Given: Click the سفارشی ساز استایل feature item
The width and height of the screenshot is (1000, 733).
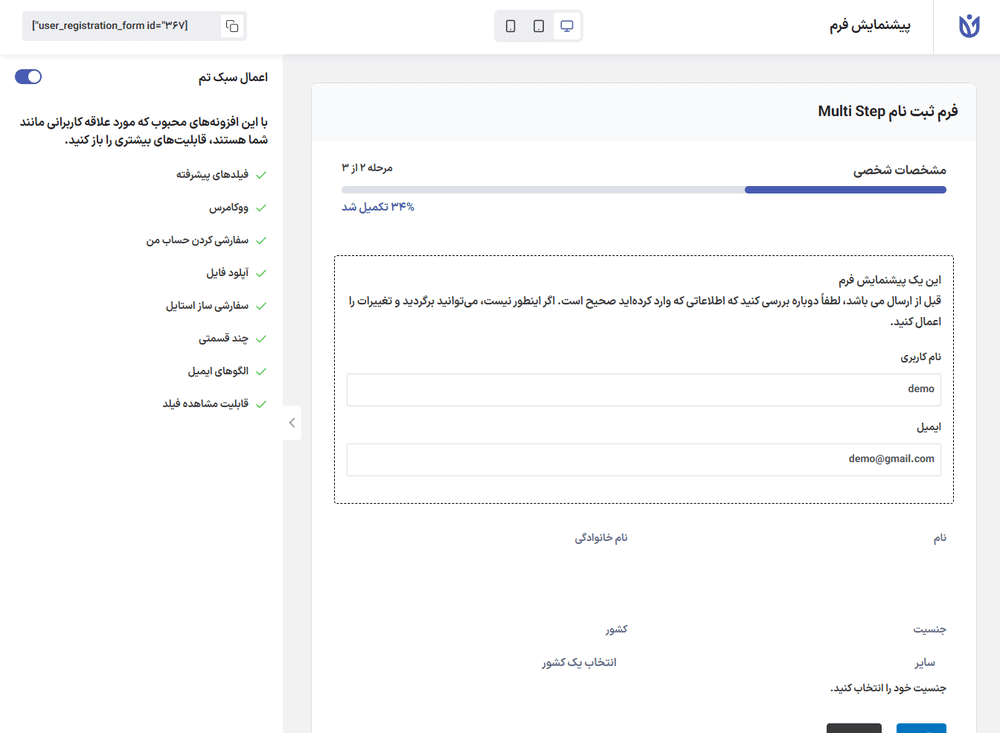Looking at the screenshot, I should (207, 306).
